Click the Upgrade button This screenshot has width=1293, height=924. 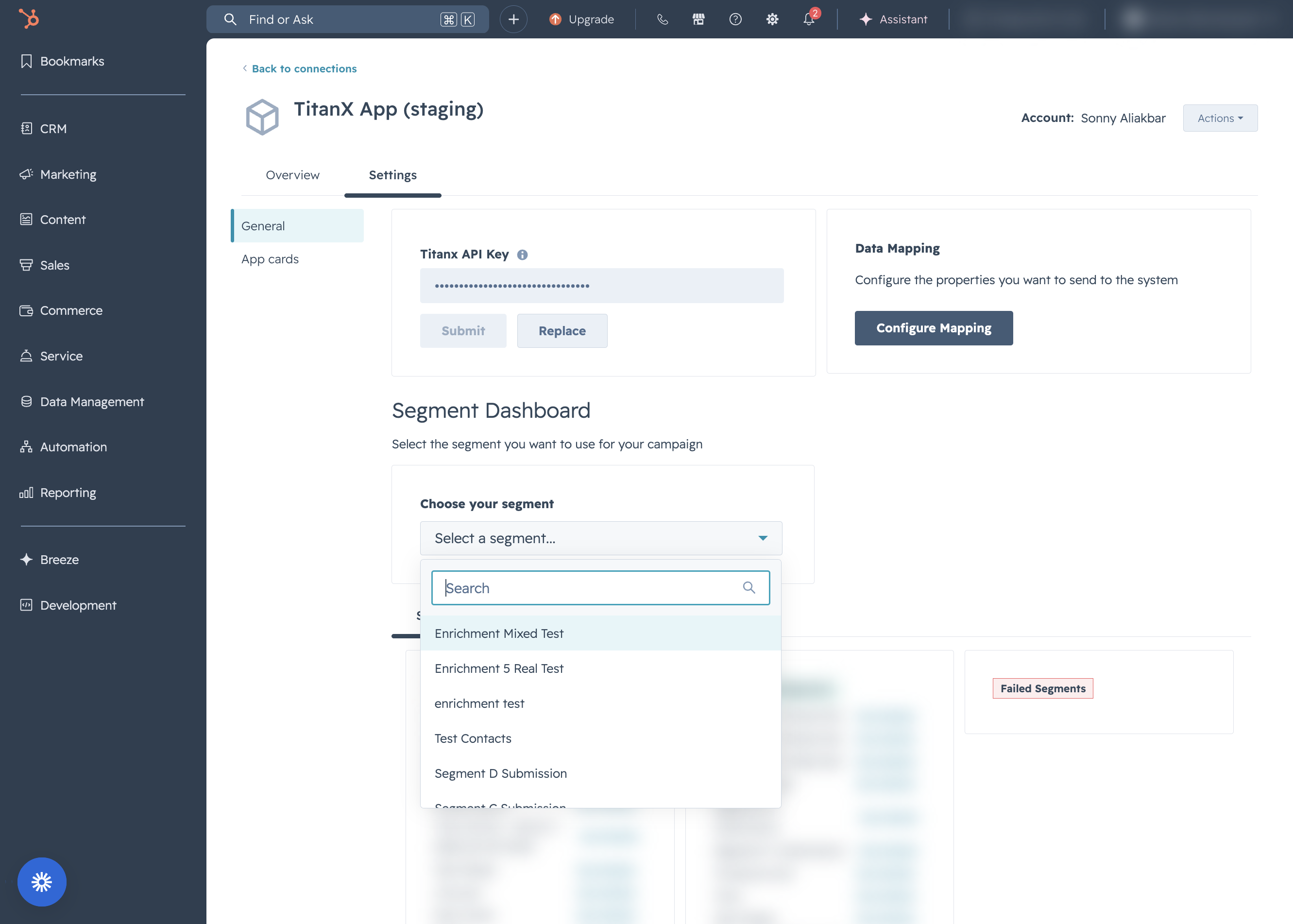tap(581, 19)
